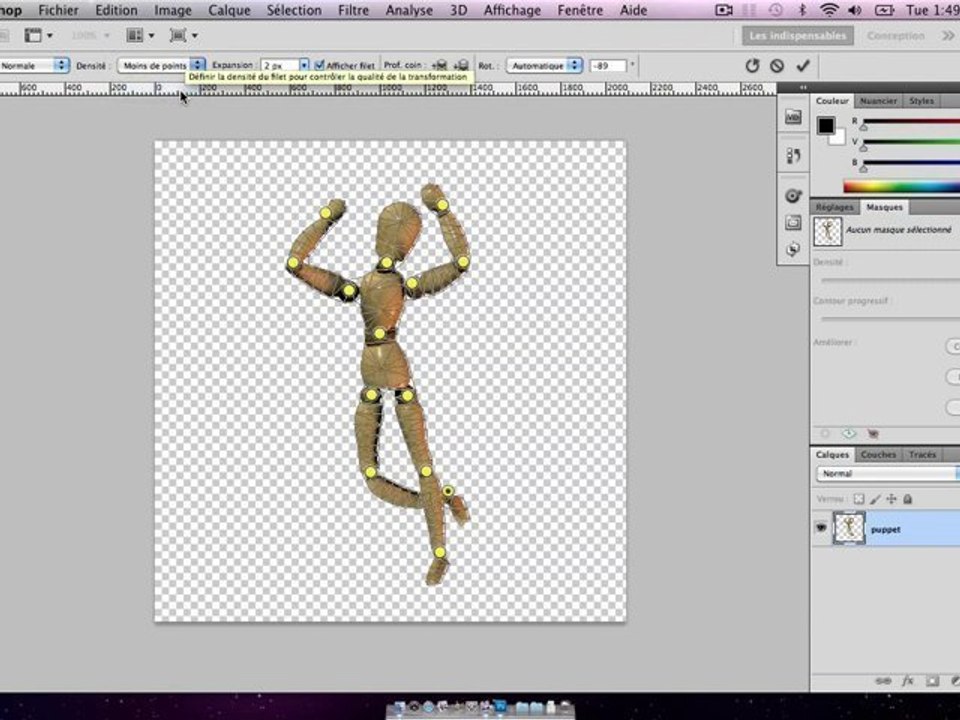Open layer blend mode dropdown Normal
The width and height of the screenshot is (960, 720).
(x=888, y=473)
